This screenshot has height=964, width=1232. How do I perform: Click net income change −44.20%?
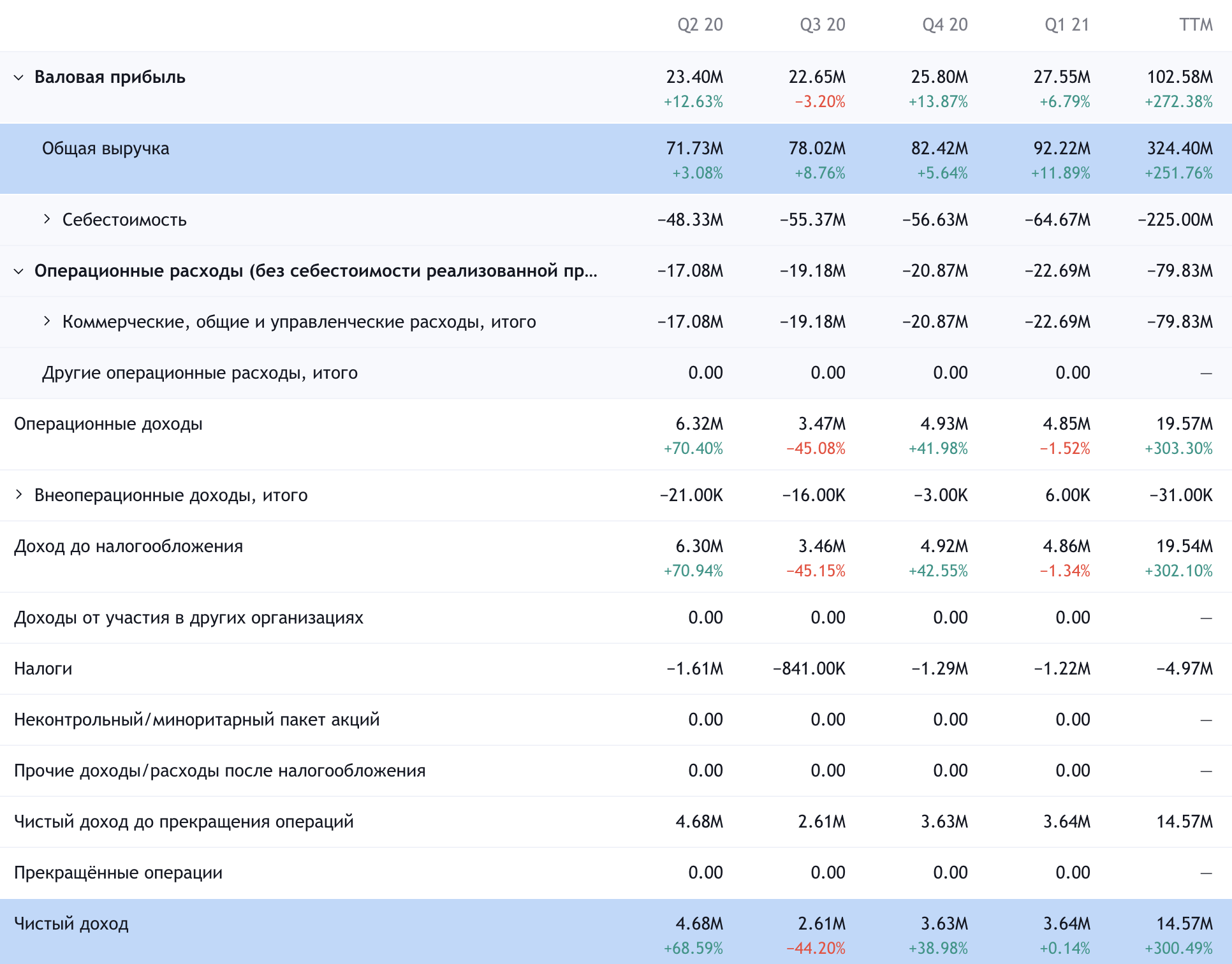pos(816,949)
